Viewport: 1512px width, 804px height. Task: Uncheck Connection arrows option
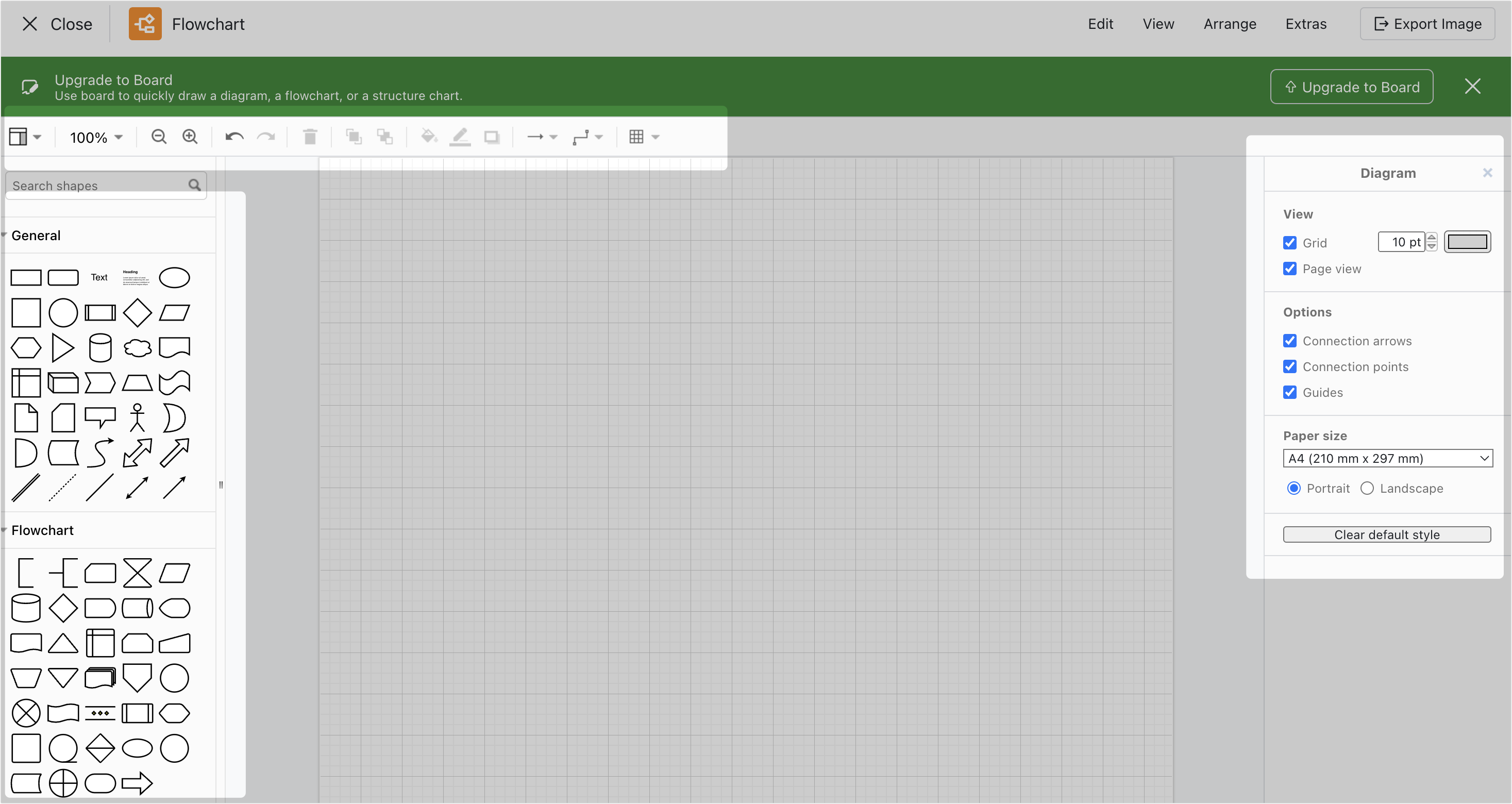1289,340
